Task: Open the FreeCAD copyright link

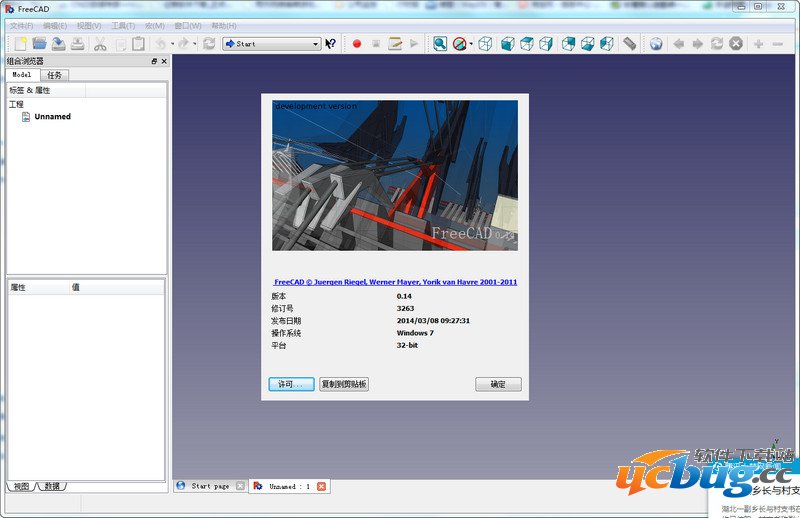Action: click(395, 282)
